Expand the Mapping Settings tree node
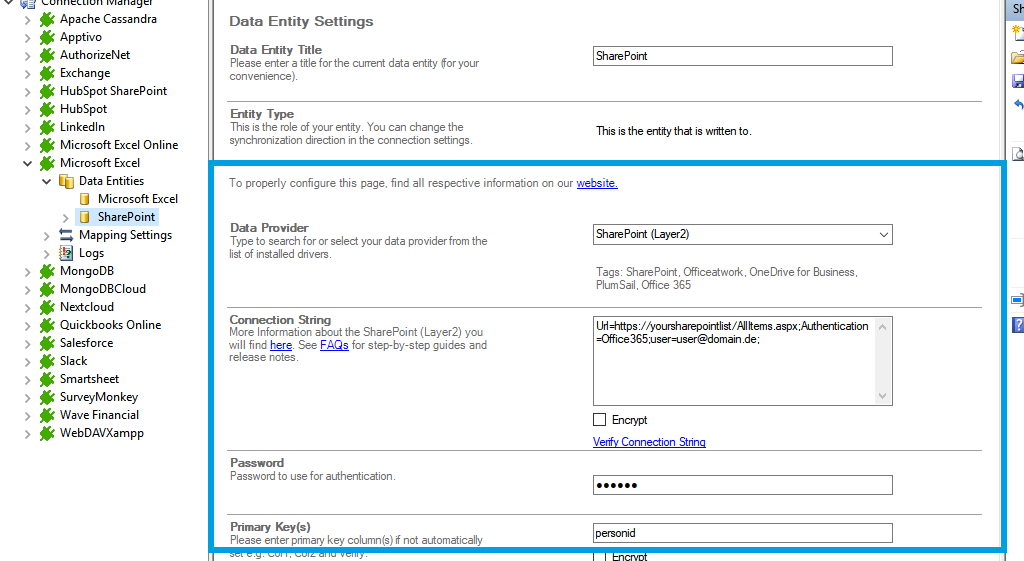The image size is (1024, 561). [x=47, y=235]
